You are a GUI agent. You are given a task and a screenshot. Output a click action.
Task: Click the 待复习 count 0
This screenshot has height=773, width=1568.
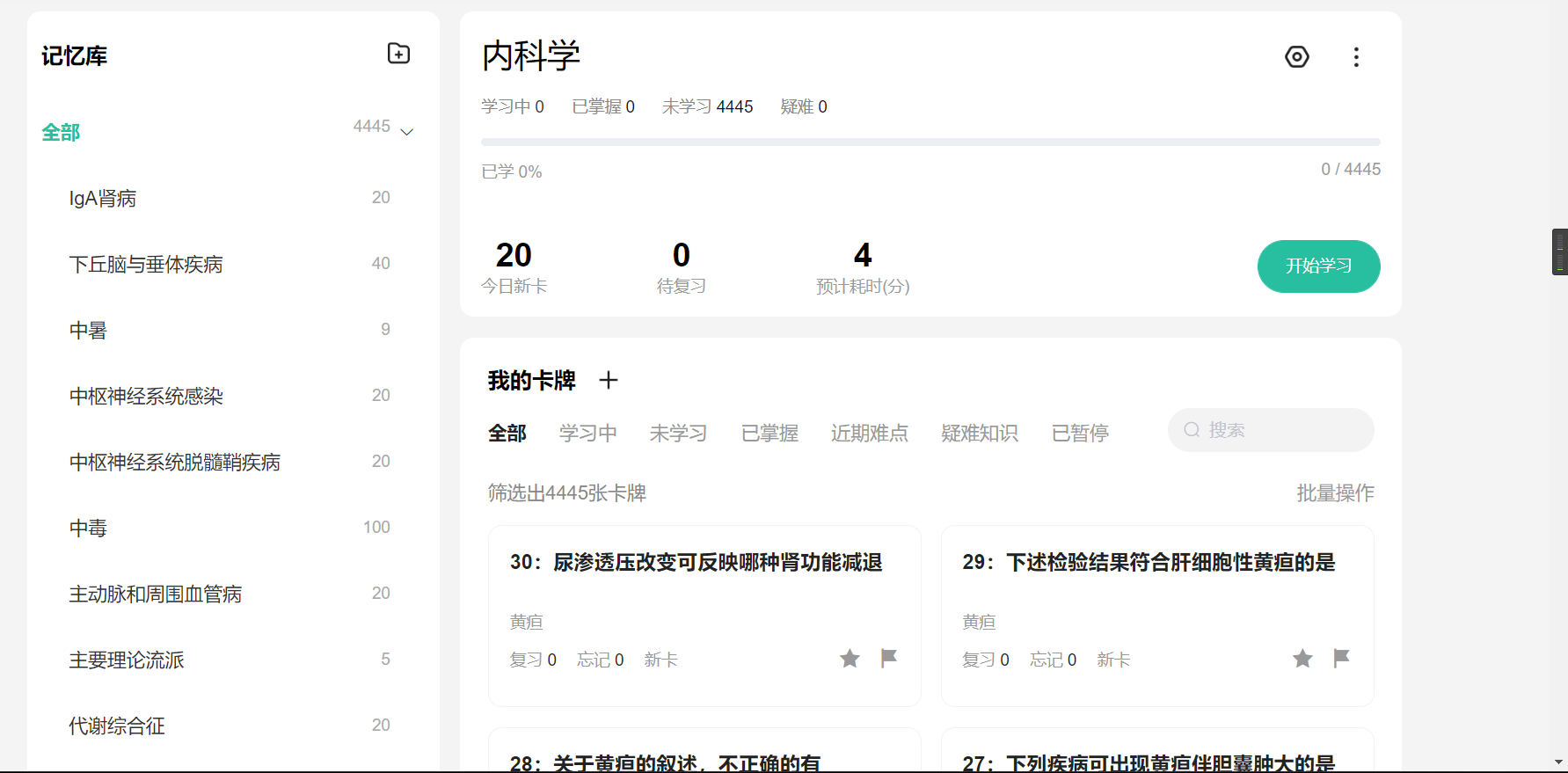coord(682,255)
